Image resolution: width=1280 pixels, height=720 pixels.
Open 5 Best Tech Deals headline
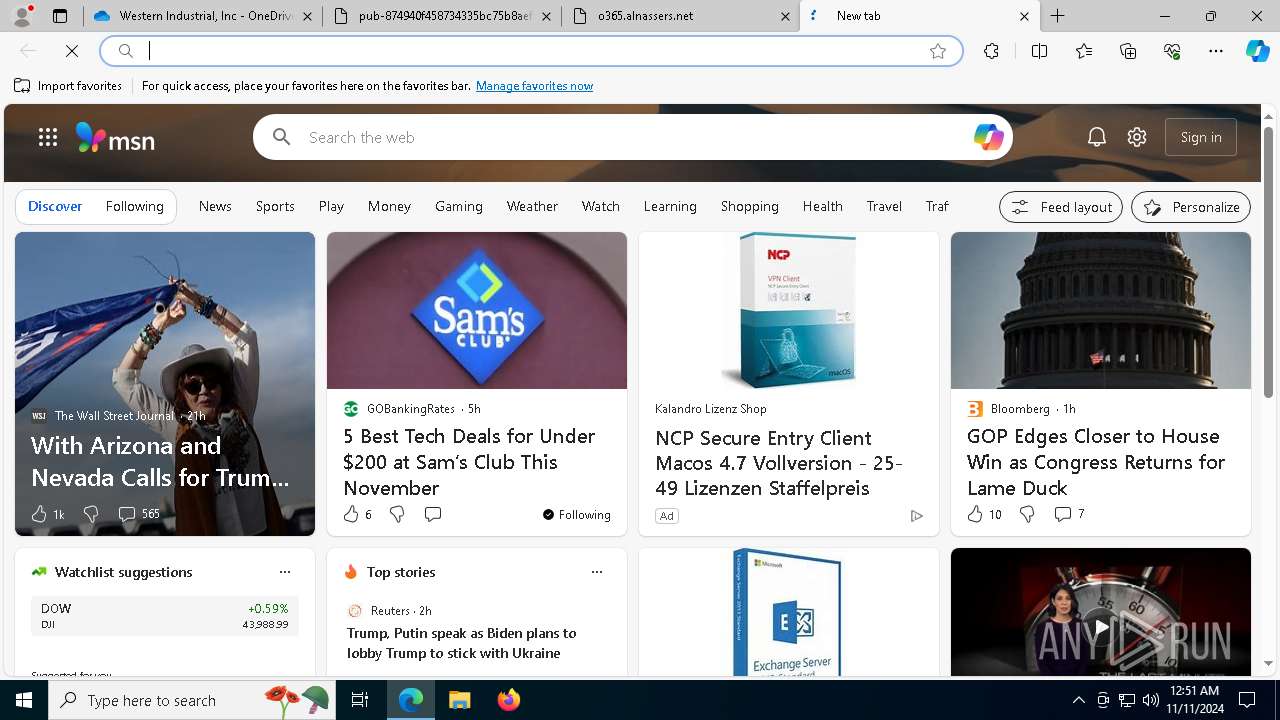point(469,462)
